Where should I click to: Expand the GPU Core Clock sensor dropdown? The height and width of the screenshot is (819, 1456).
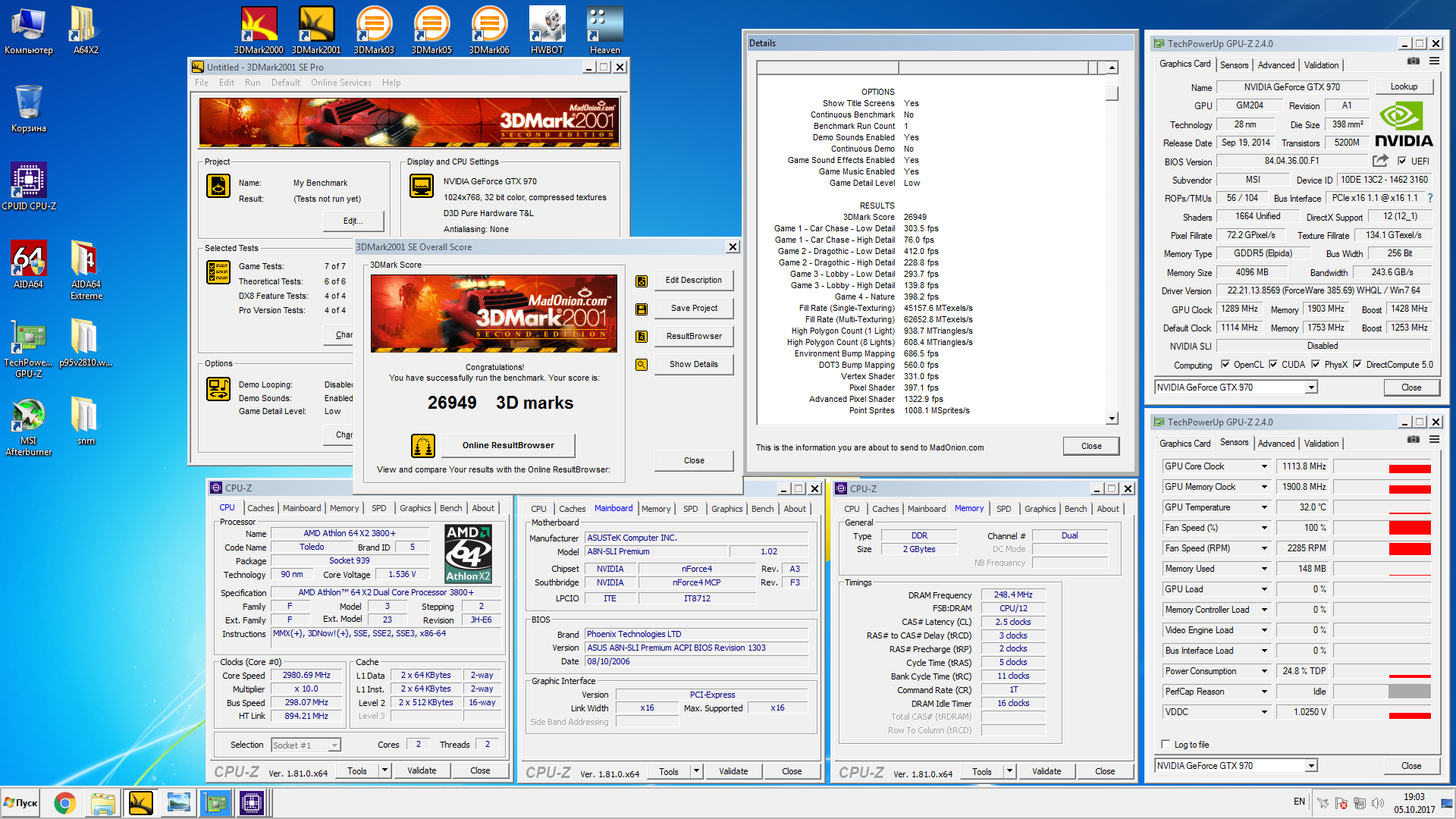[x=1264, y=466]
